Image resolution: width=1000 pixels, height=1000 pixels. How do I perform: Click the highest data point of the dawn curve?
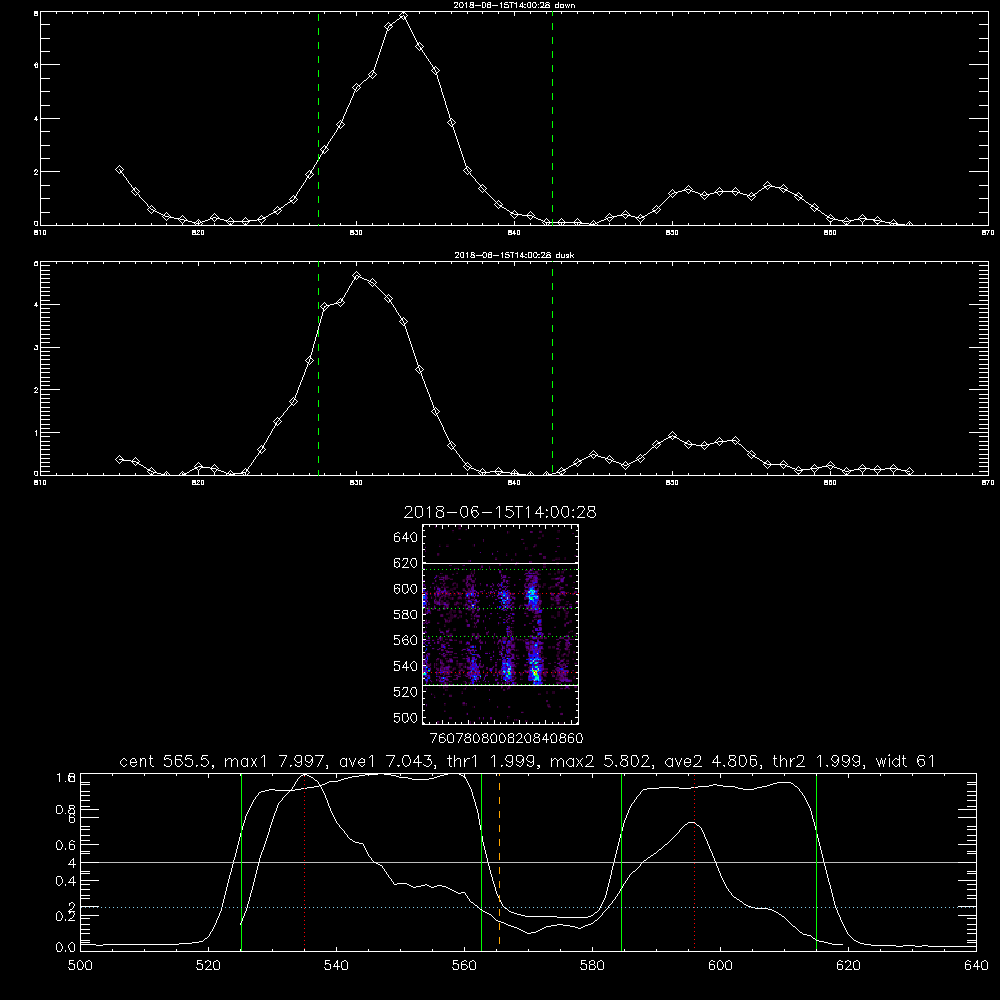[403, 16]
